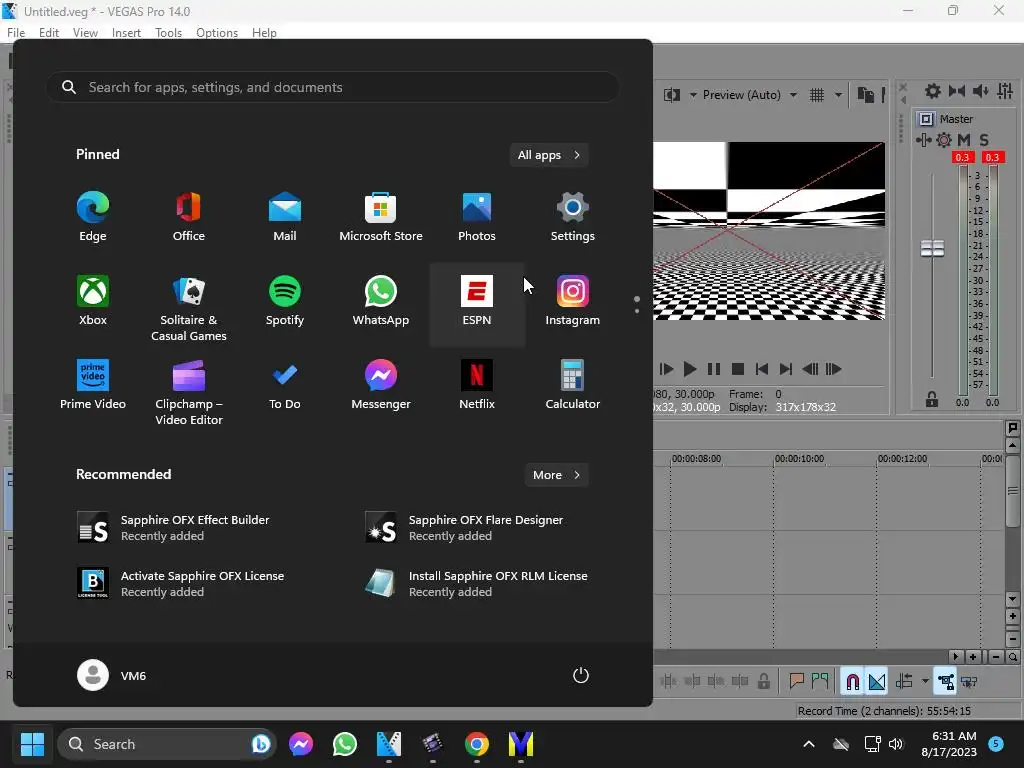Viewport: 1024px width, 768px height.
Task: Toggle Split Screen View in VEGAS preview
Action: coord(672,95)
